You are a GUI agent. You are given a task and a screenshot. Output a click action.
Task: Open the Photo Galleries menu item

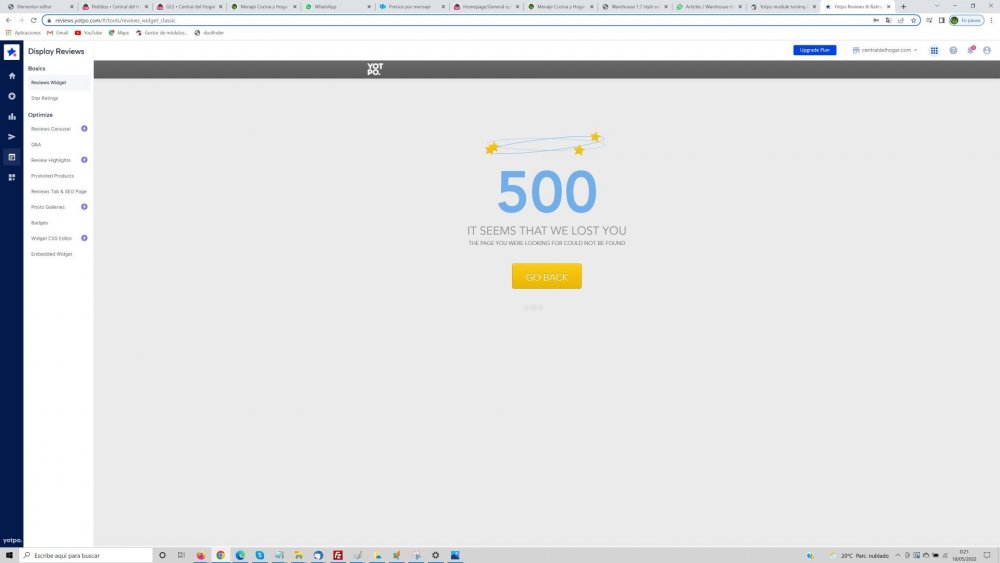tap(48, 207)
